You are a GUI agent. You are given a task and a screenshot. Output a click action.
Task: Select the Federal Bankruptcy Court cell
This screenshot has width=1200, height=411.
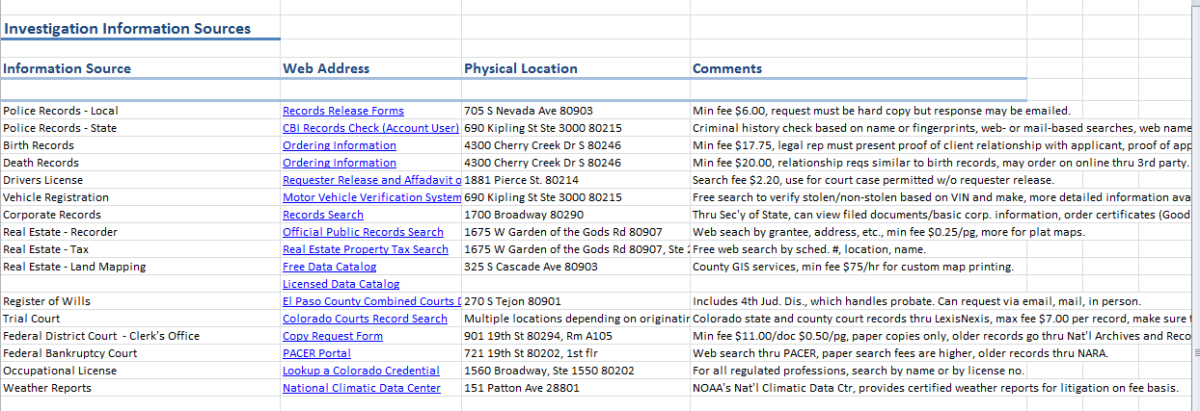(70, 353)
